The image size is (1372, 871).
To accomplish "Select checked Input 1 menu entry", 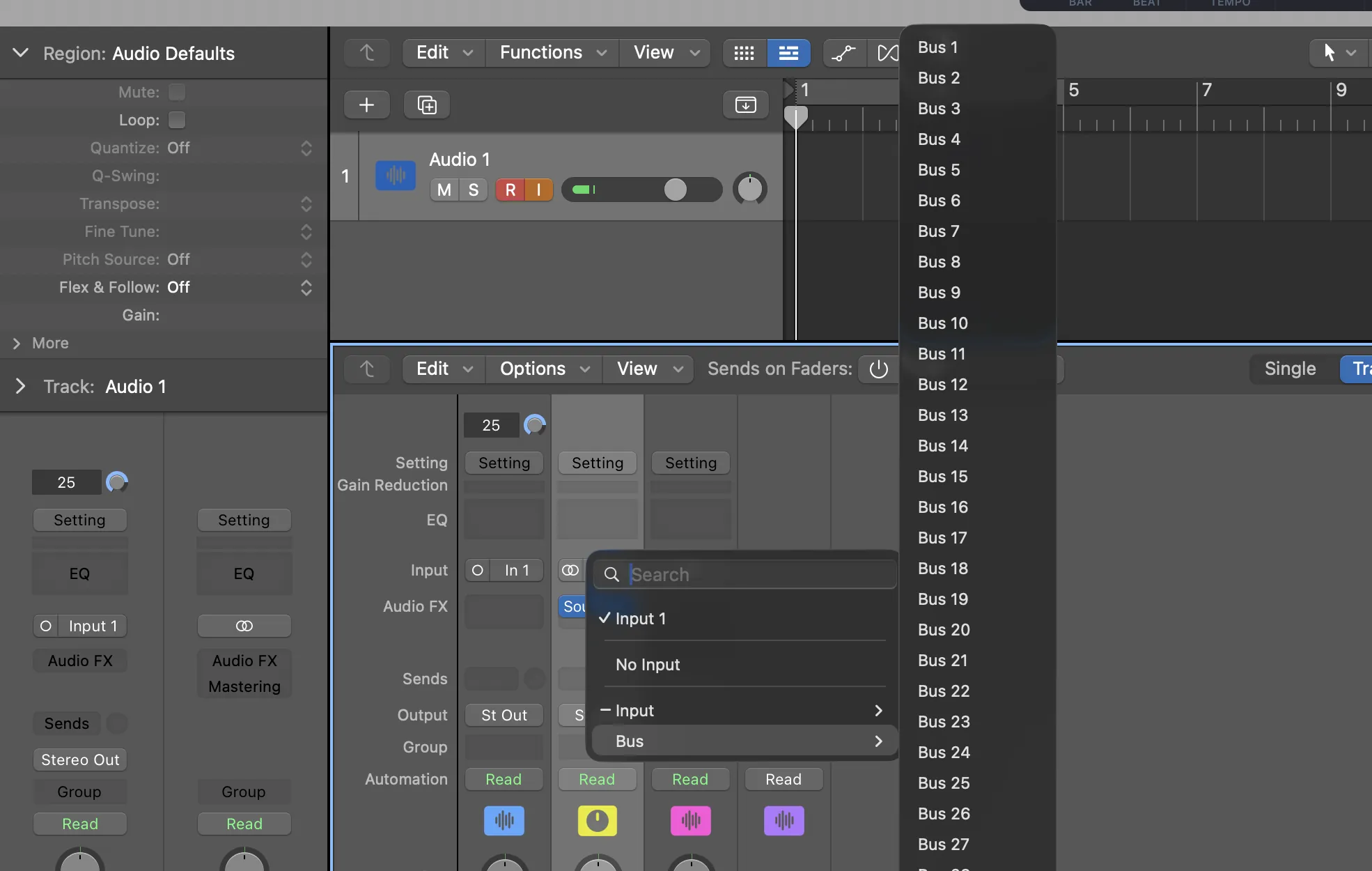I will tap(744, 619).
